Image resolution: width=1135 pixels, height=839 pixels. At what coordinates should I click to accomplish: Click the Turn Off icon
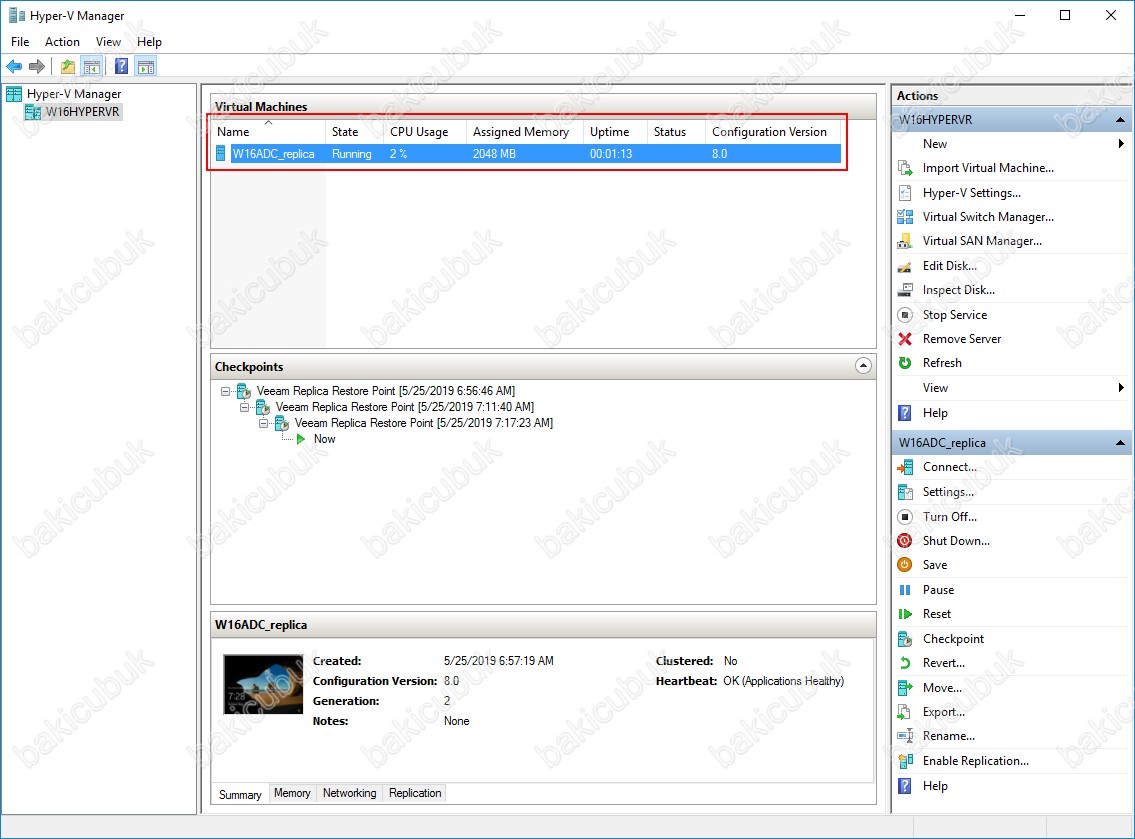[x=905, y=517]
